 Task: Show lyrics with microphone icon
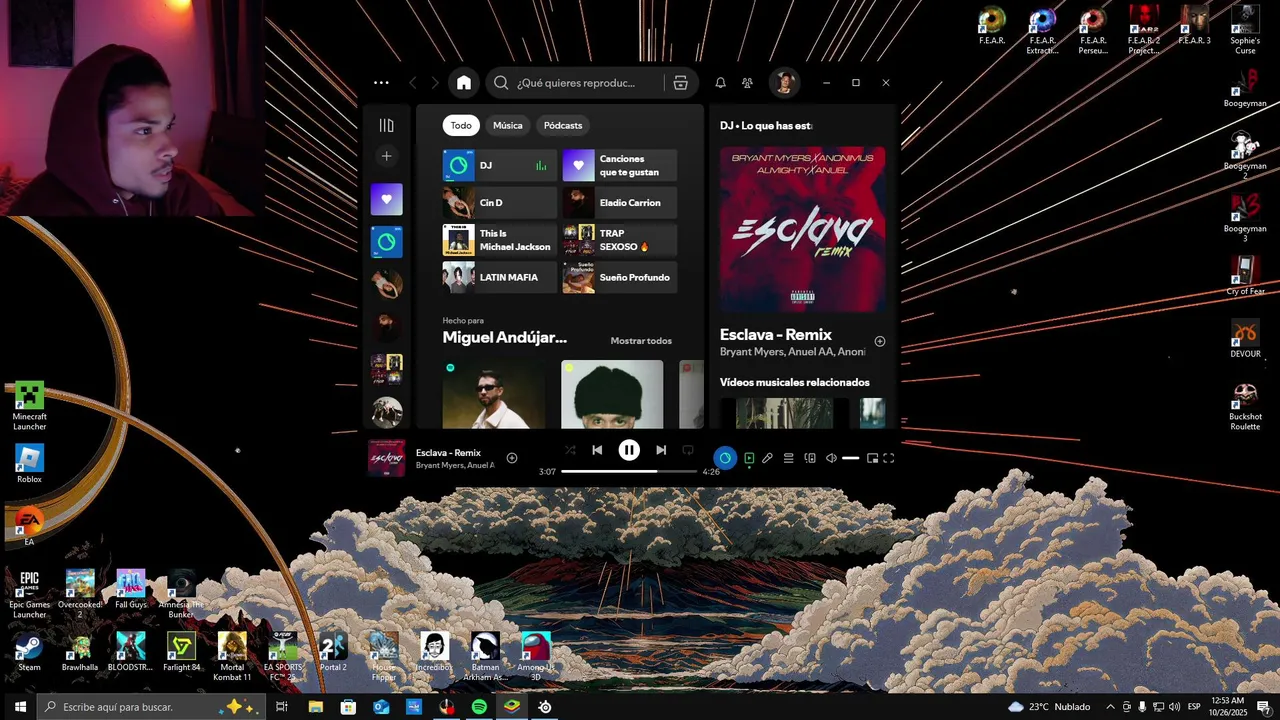767,458
